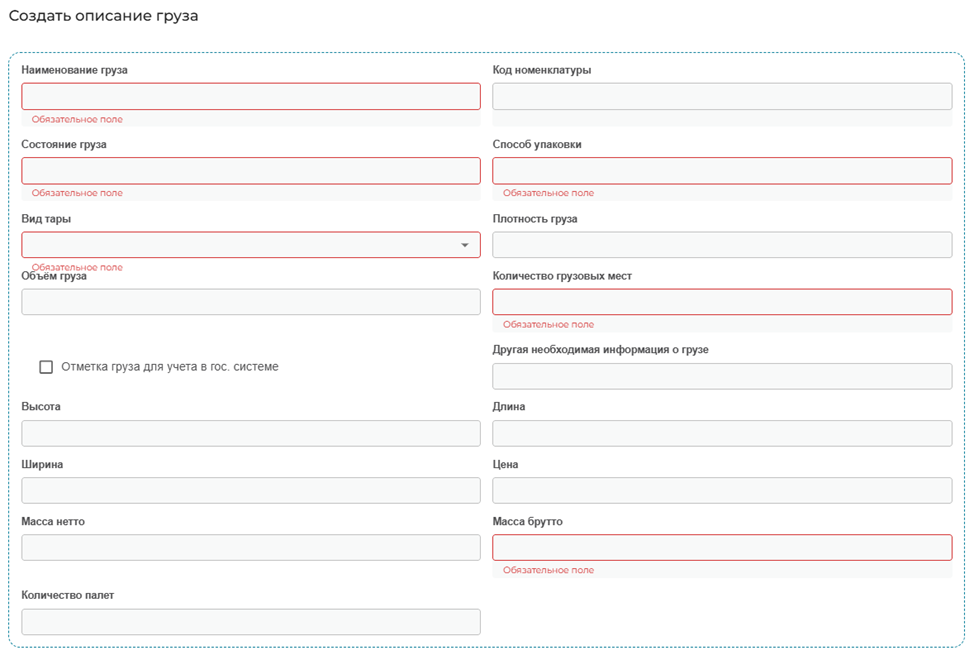Click the Количество палет field
974x660 pixels.
pyautogui.click(x=250, y=621)
